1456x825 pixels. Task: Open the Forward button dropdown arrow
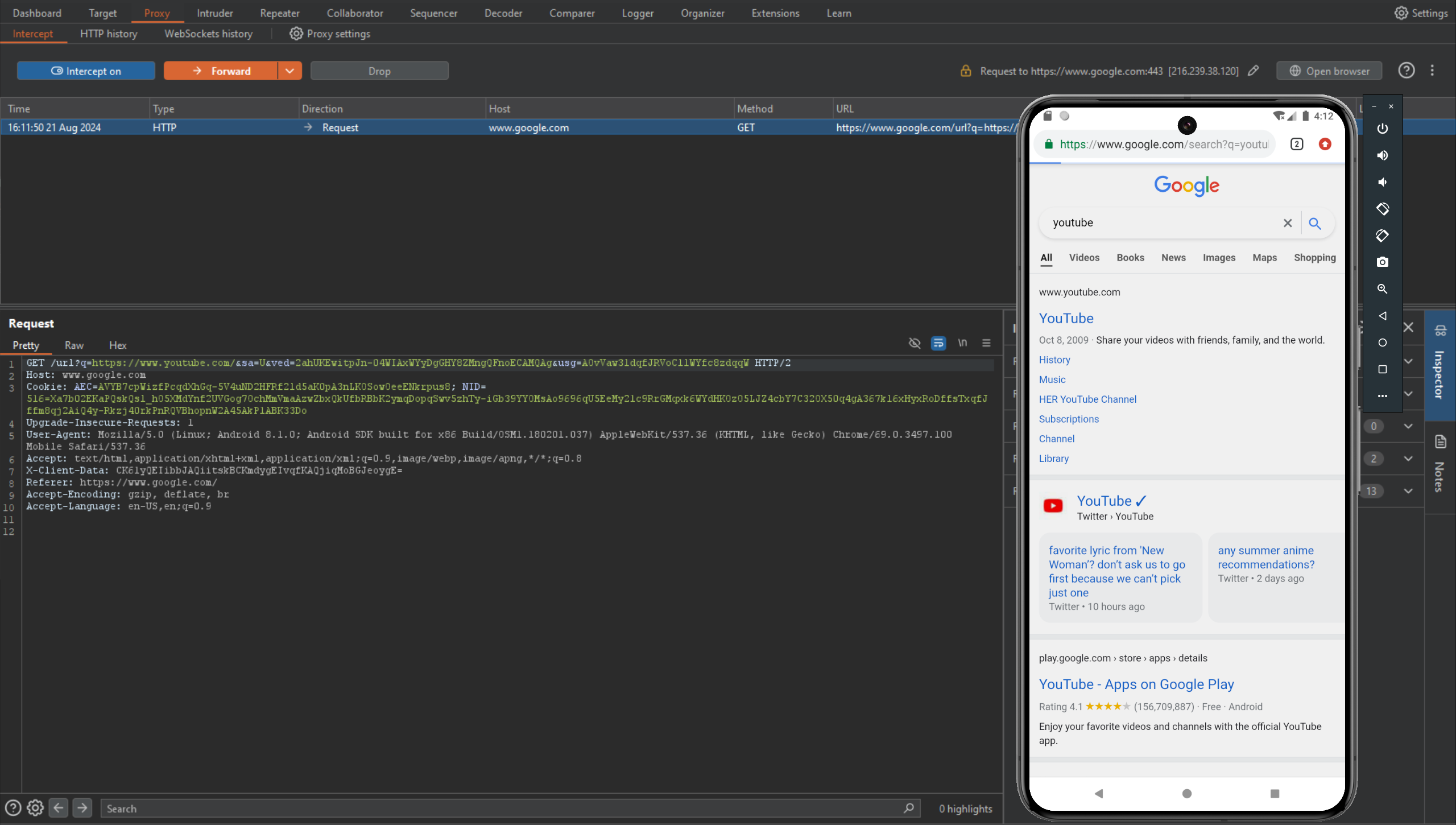pos(289,71)
